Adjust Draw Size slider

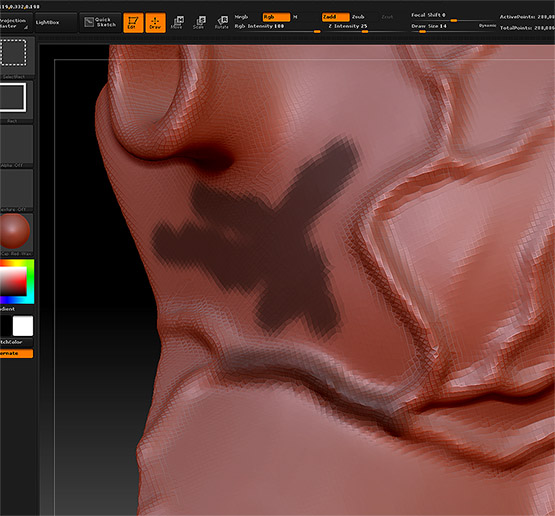pos(444,27)
